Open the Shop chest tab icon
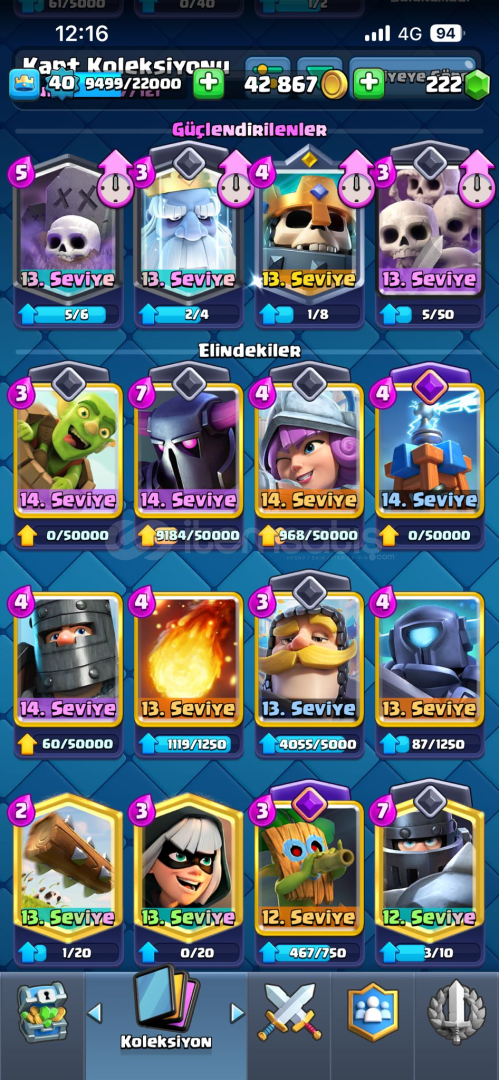The image size is (499, 1080). 41,1012
